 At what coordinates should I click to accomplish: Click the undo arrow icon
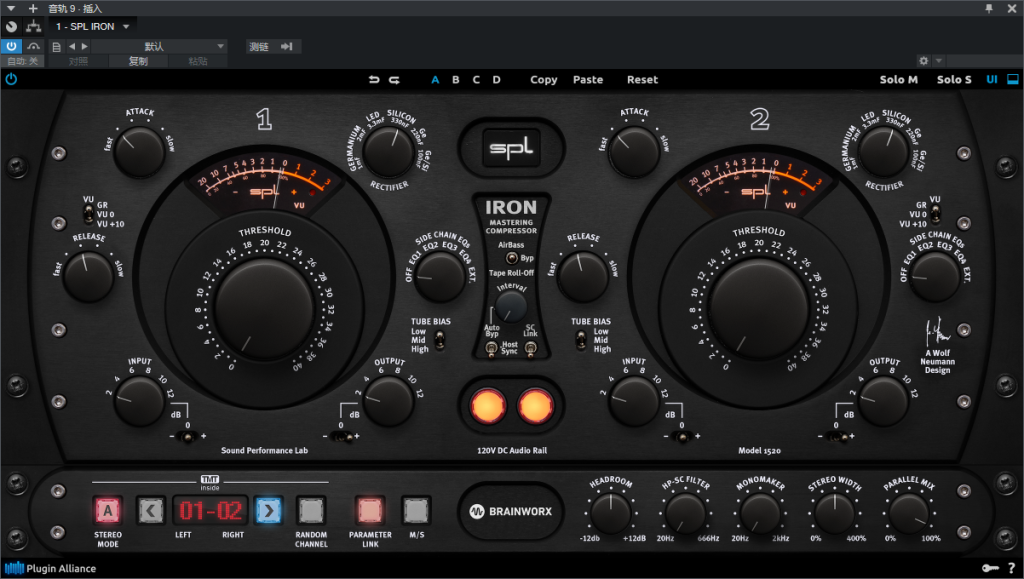(374, 80)
